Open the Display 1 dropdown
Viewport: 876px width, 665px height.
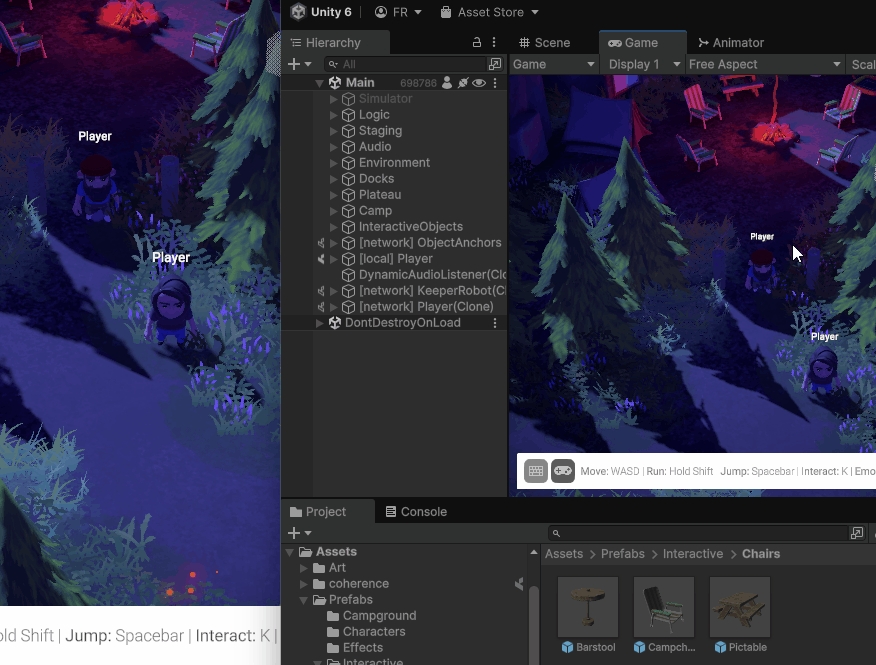pos(644,64)
